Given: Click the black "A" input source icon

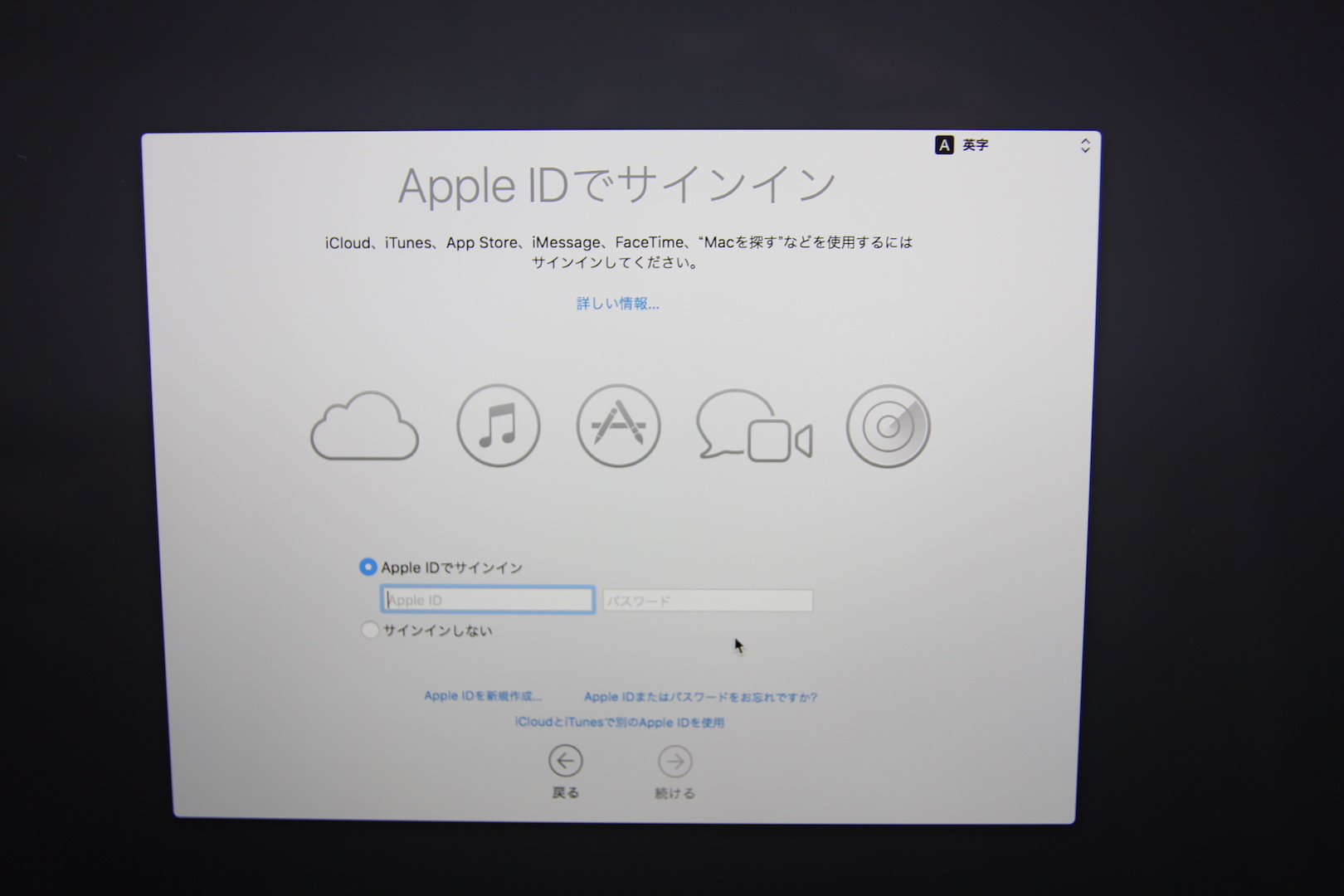Looking at the screenshot, I should click(x=944, y=145).
